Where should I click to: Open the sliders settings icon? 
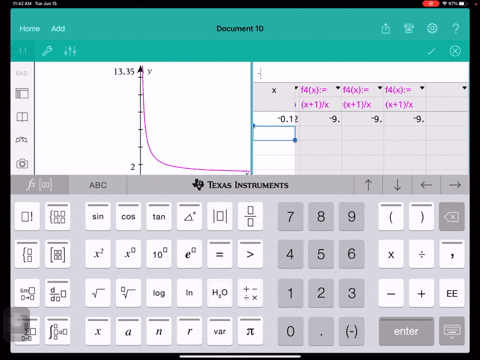[x=70, y=51]
